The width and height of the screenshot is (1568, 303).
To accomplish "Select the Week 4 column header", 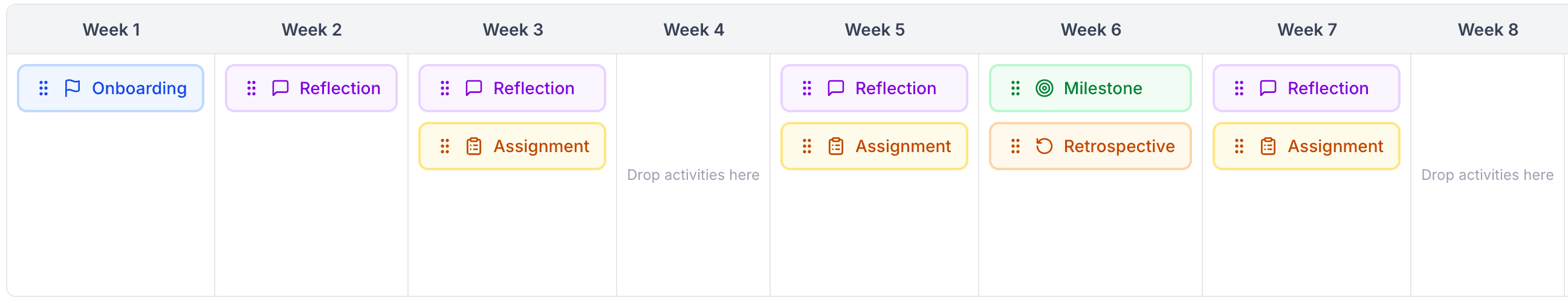I will point(693,30).
